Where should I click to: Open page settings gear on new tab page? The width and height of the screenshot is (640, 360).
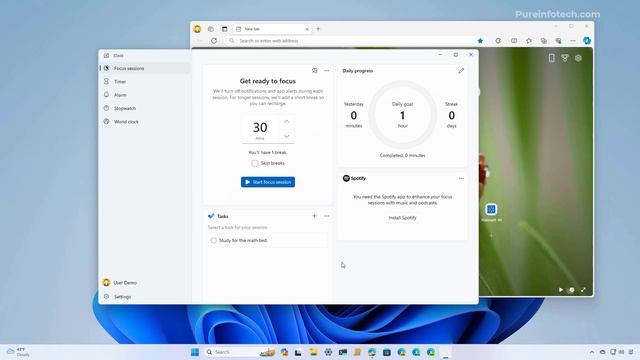[x=578, y=58]
